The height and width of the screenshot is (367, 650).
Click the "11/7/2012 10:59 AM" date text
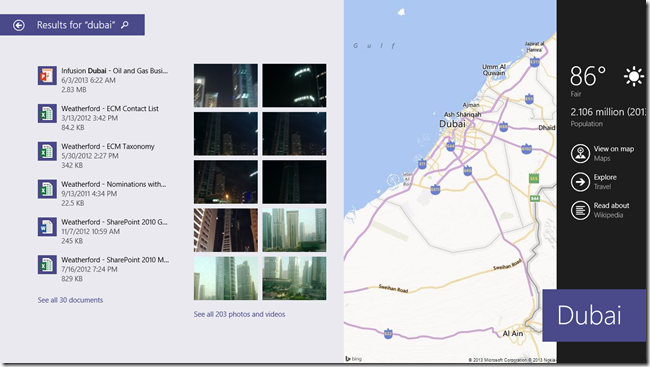(x=90, y=231)
